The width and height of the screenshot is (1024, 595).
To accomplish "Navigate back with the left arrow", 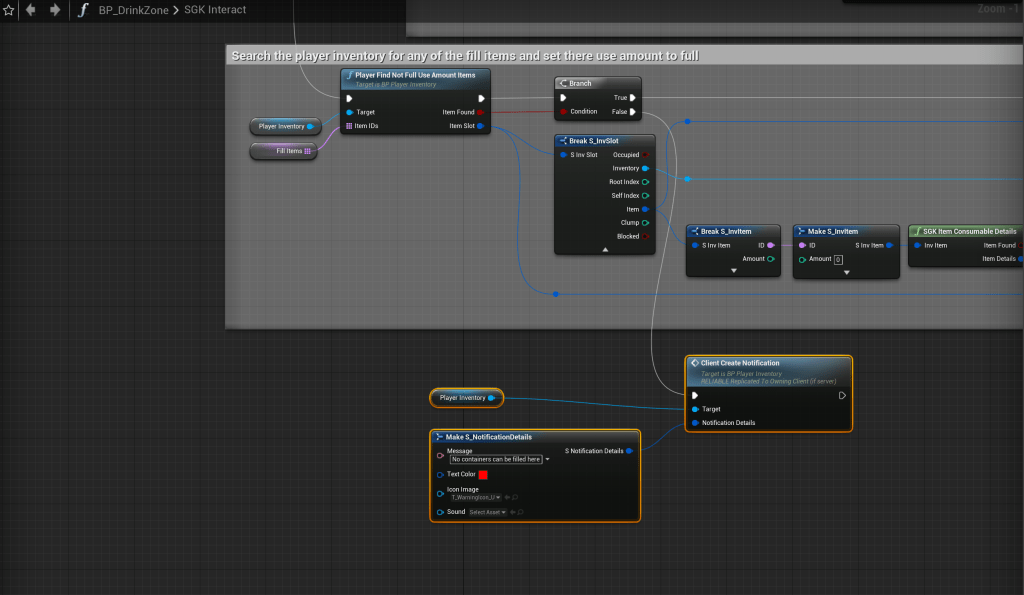I will 31,10.
